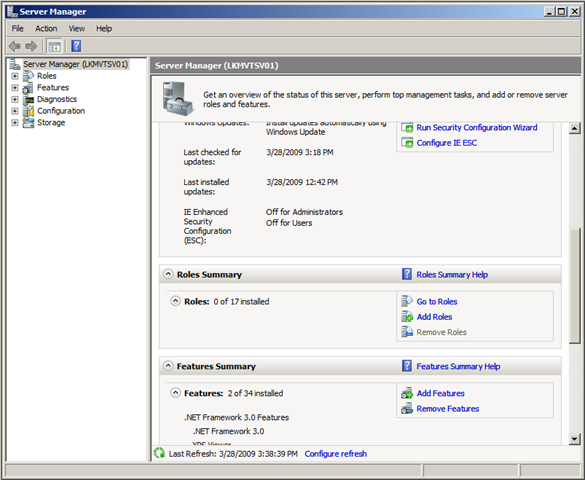
Task: Open the blue Help question mark toolbar icon
Action: 76,46
